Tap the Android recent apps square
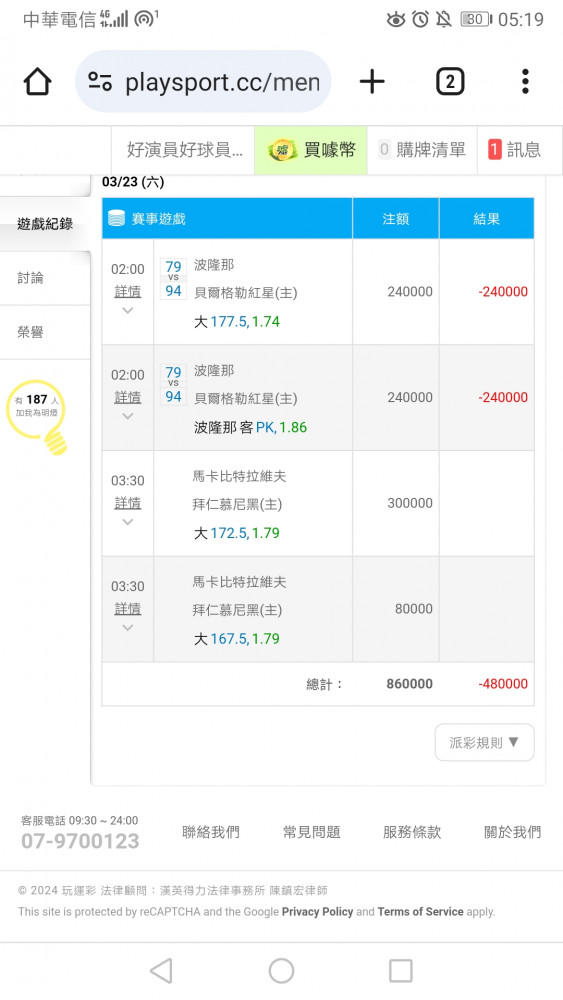563x1000 pixels. pos(400,971)
